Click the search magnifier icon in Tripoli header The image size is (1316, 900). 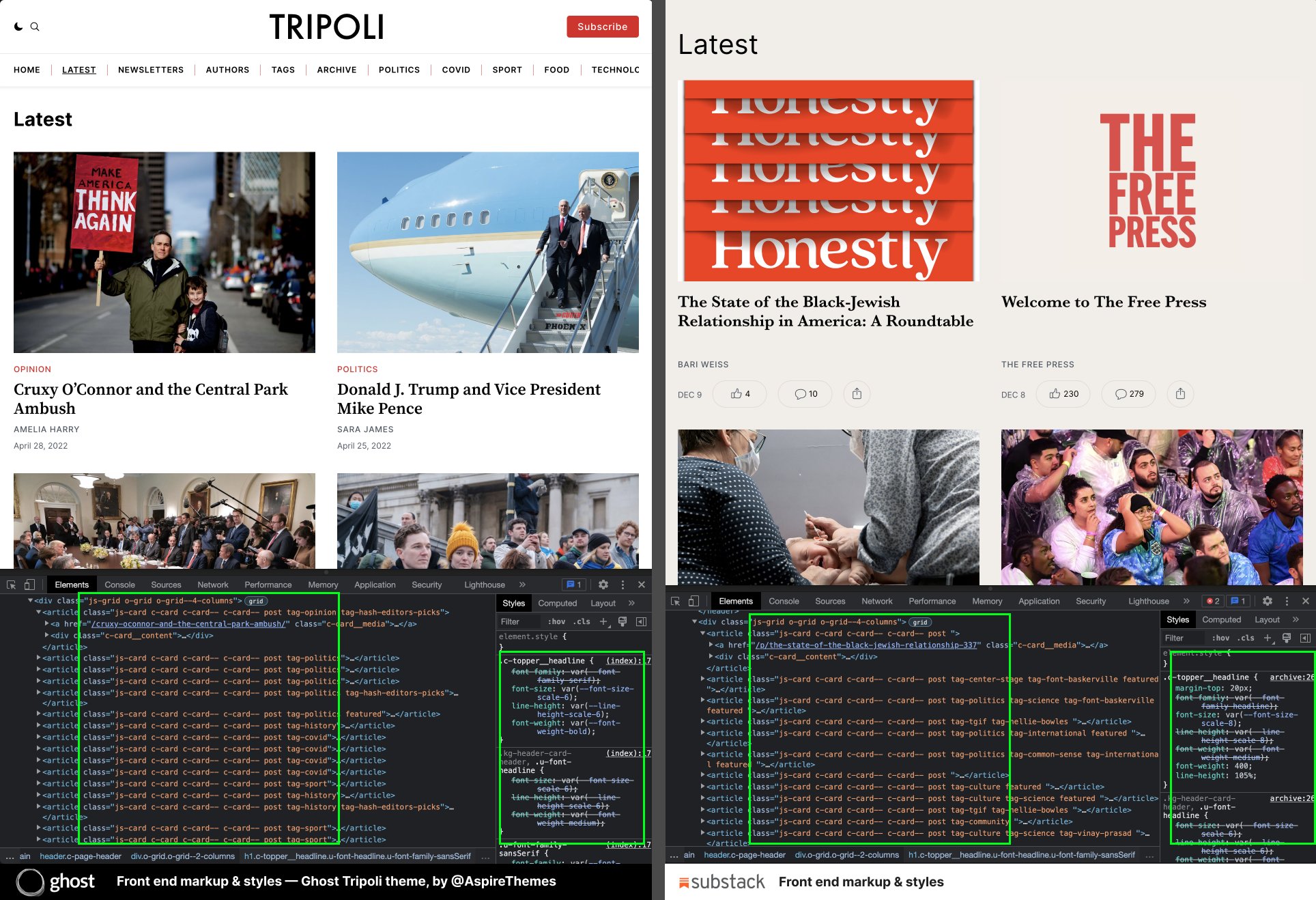35,27
